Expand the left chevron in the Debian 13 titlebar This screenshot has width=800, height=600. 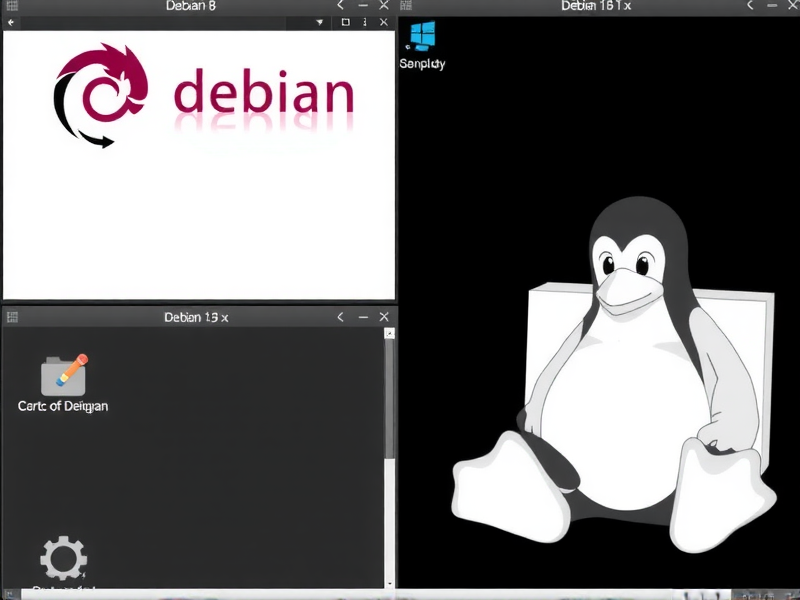[340, 316]
